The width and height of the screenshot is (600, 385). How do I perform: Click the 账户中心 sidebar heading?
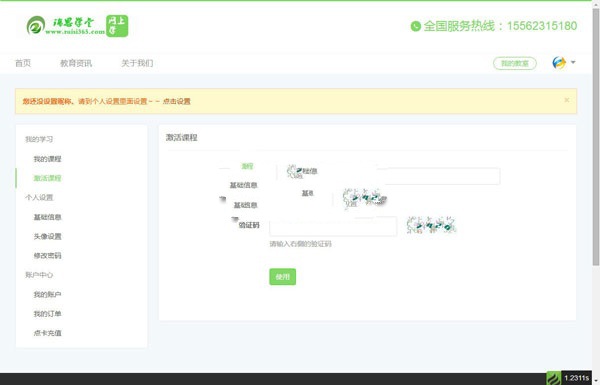(x=39, y=275)
